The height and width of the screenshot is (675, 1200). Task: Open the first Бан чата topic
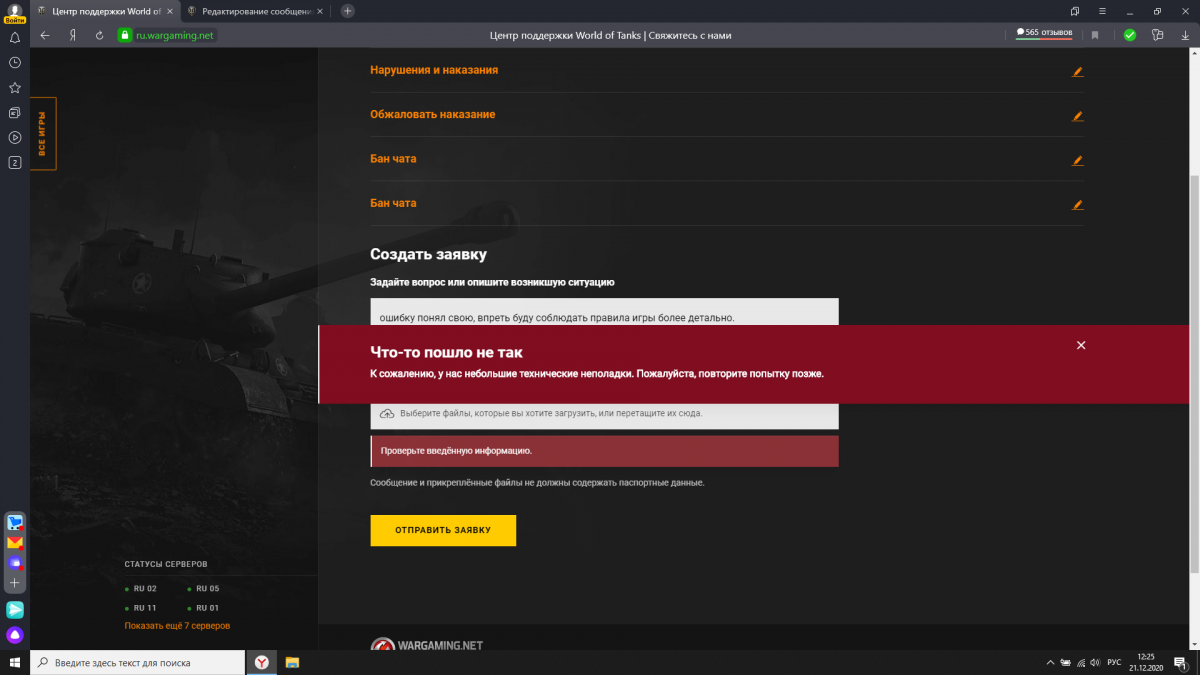coord(393,159)
